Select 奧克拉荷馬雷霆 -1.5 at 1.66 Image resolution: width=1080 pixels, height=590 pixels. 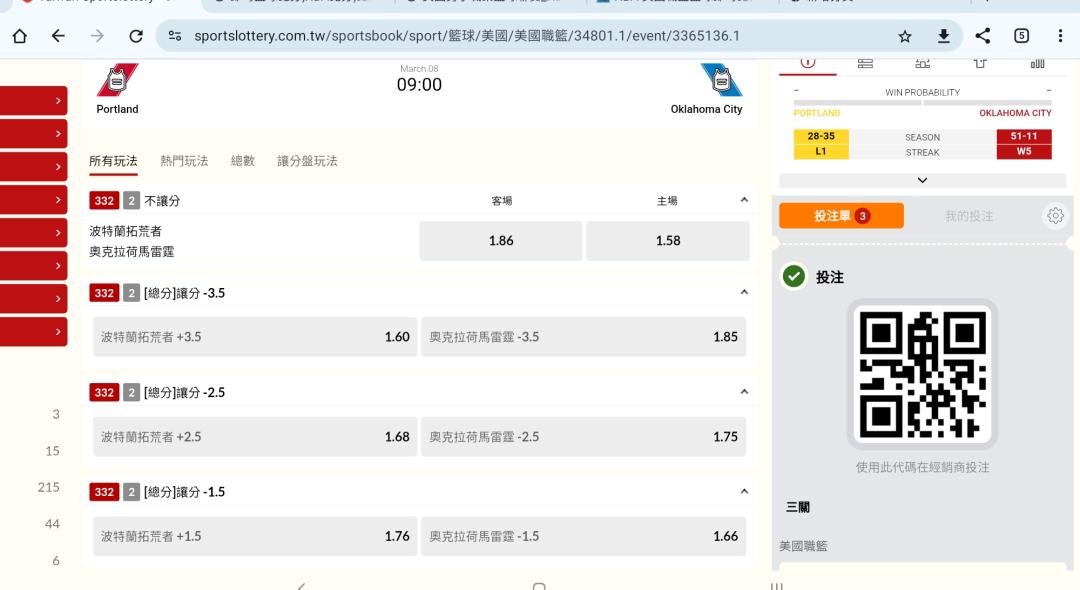pyautogui.click(x=583, y=536)
